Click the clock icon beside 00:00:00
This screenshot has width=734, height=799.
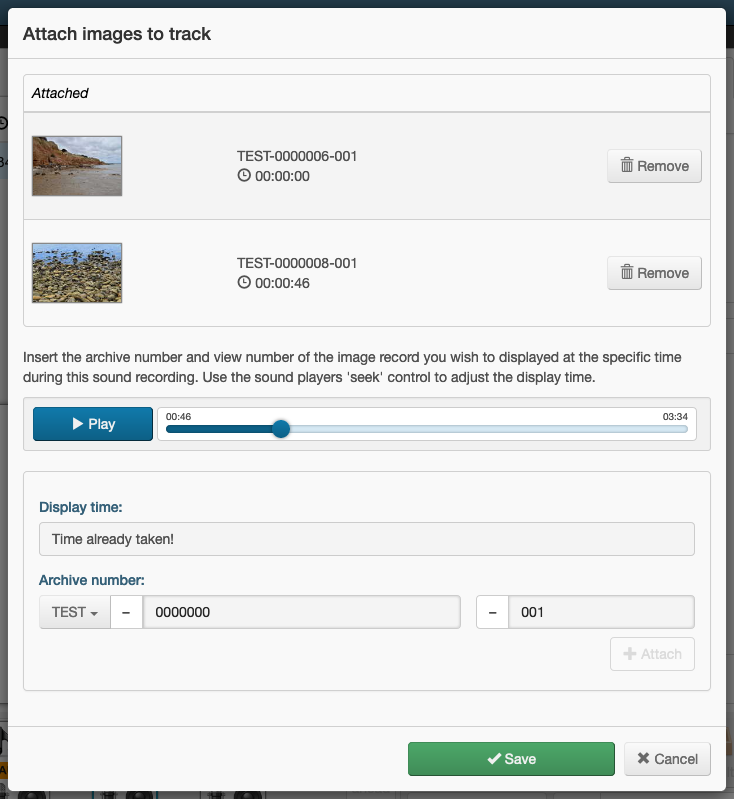point(244,175)
